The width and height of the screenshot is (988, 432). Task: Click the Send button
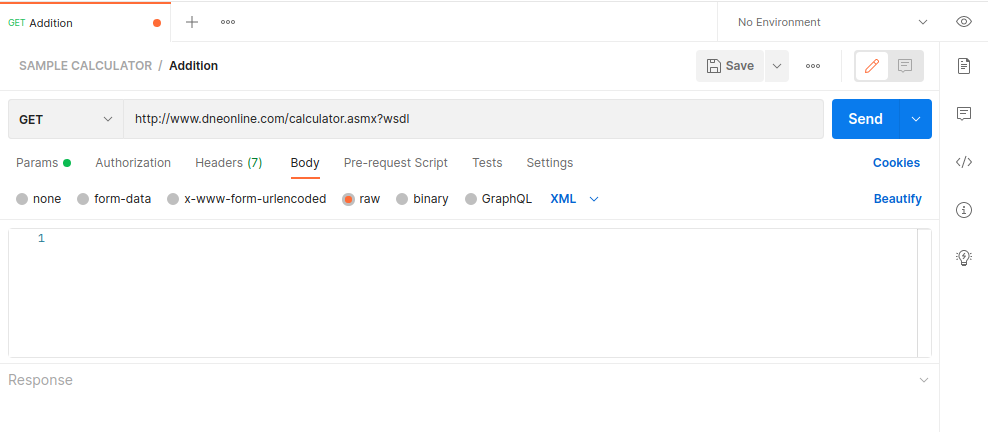(x=865, y=119)
